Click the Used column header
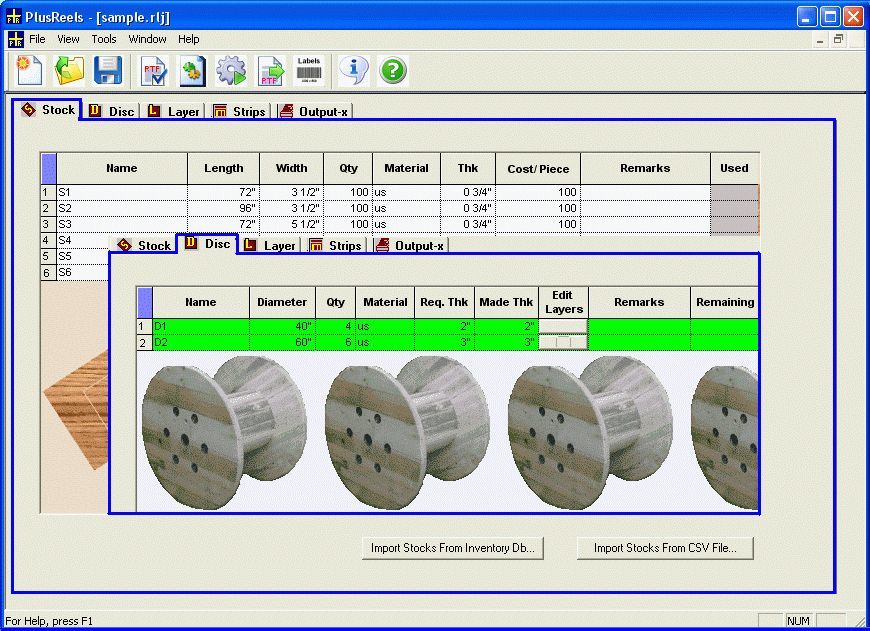 734,169
